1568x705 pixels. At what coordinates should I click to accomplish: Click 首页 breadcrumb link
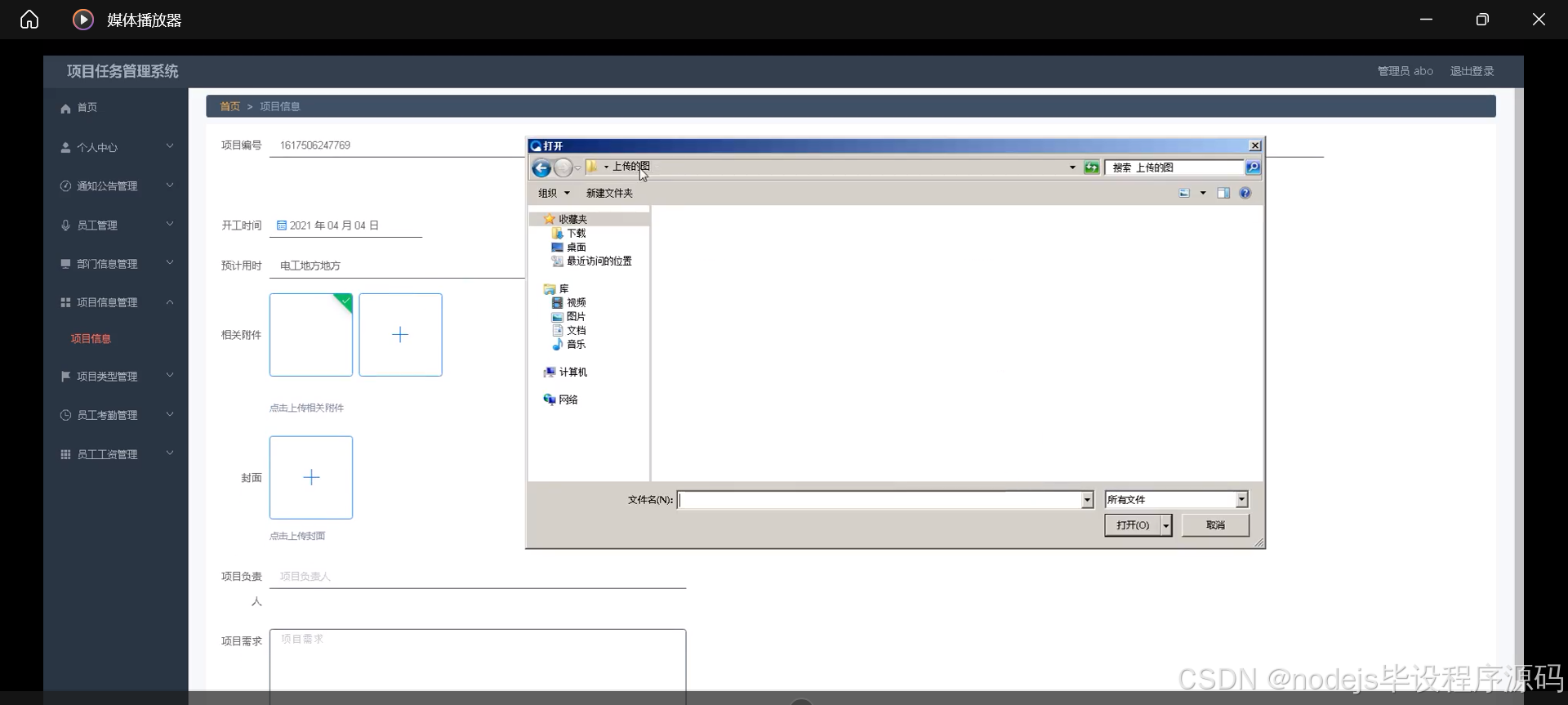[x=230, y=106]
